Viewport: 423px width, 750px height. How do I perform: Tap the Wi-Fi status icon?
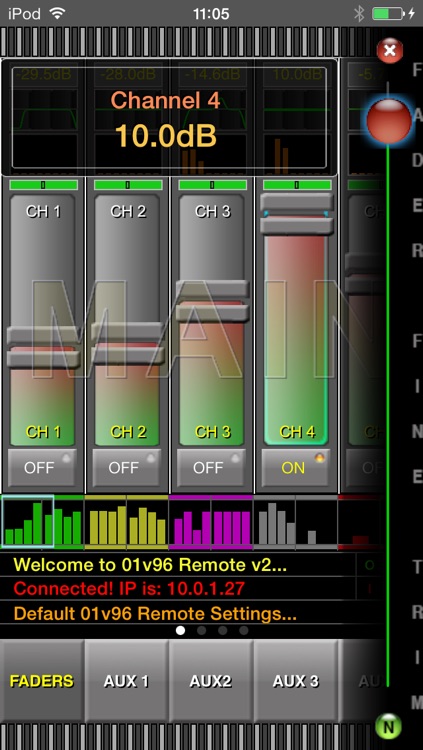pyautogui.click(x=57, y=13)
